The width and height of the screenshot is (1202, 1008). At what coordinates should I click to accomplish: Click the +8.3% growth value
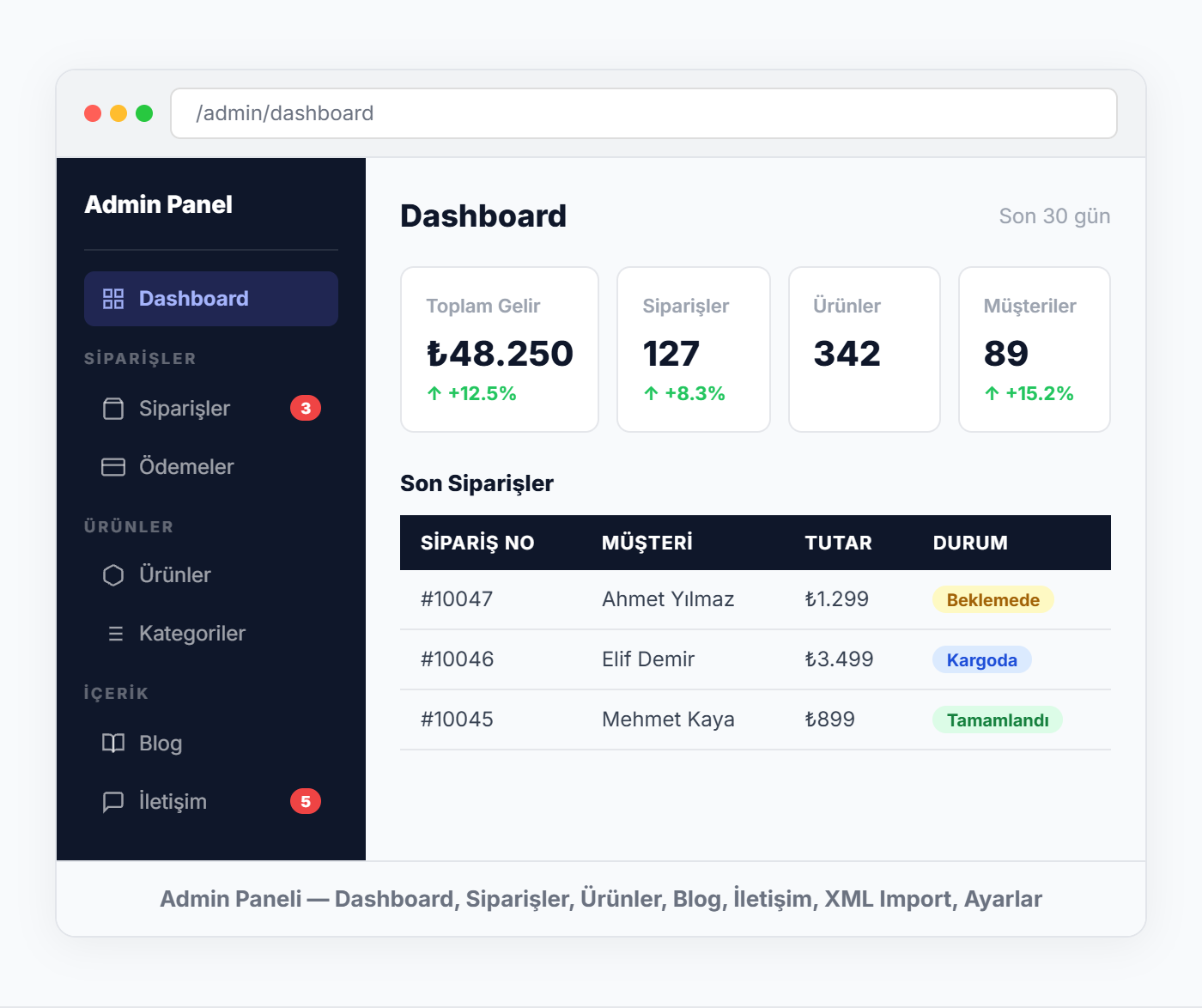[x=695, y=393]
